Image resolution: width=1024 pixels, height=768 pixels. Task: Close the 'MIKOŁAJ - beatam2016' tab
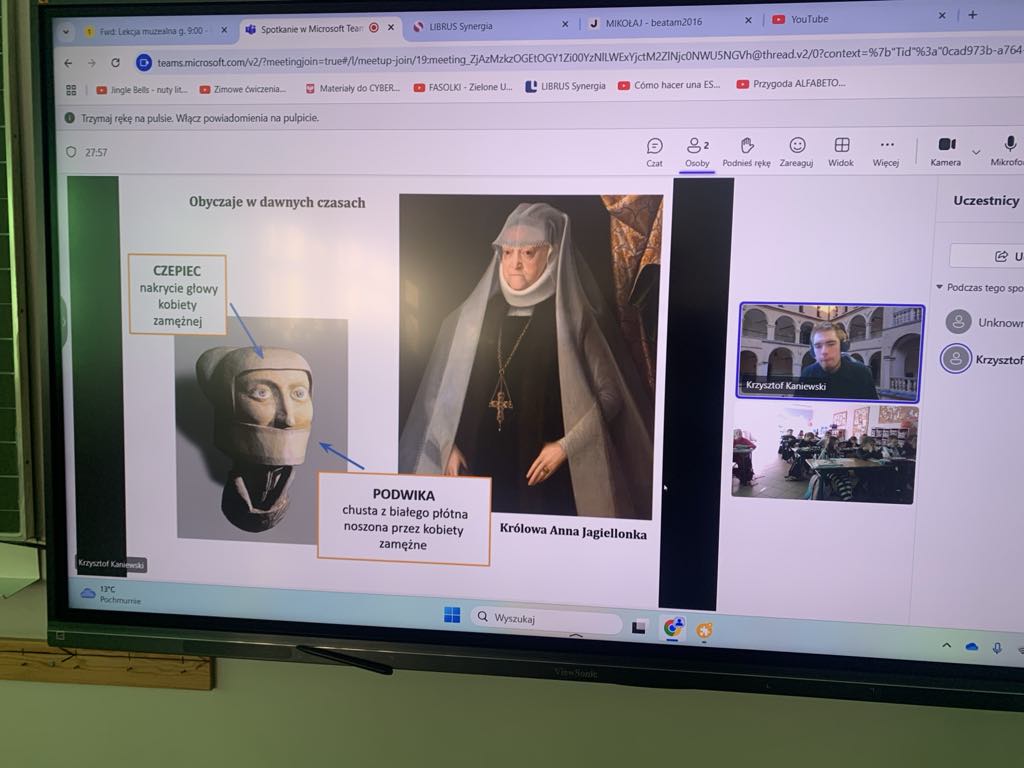[x=748, y=21]
